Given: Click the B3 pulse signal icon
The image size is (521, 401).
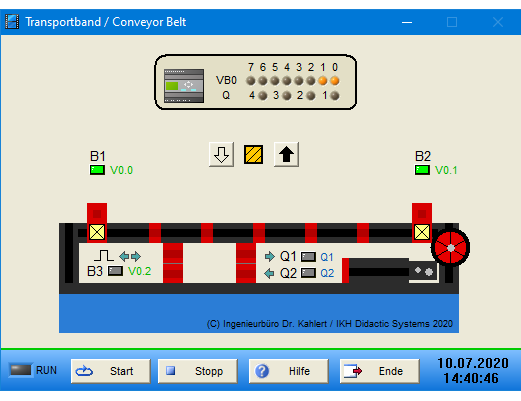Looking at the screenshot, I should [x=104, y=256].
